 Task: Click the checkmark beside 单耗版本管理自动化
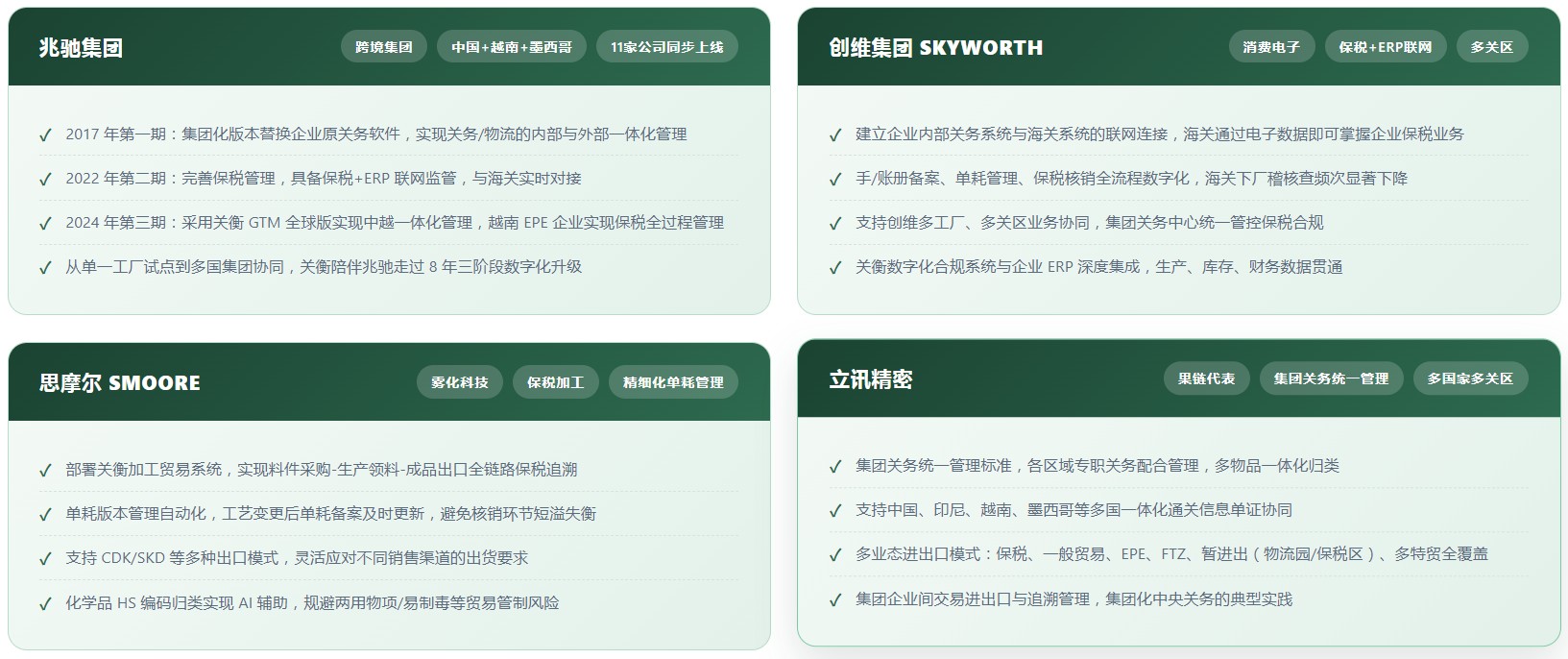[x=45, y=515]
